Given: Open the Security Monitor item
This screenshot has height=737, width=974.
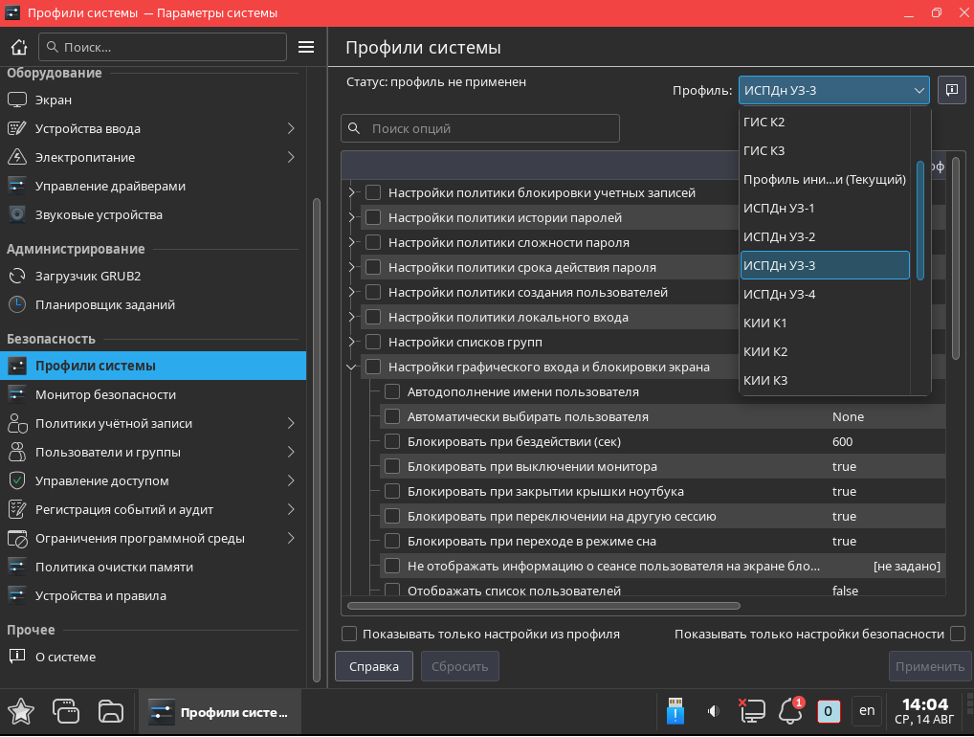Looking at the screenshot, I should click(x=105, y=395).
